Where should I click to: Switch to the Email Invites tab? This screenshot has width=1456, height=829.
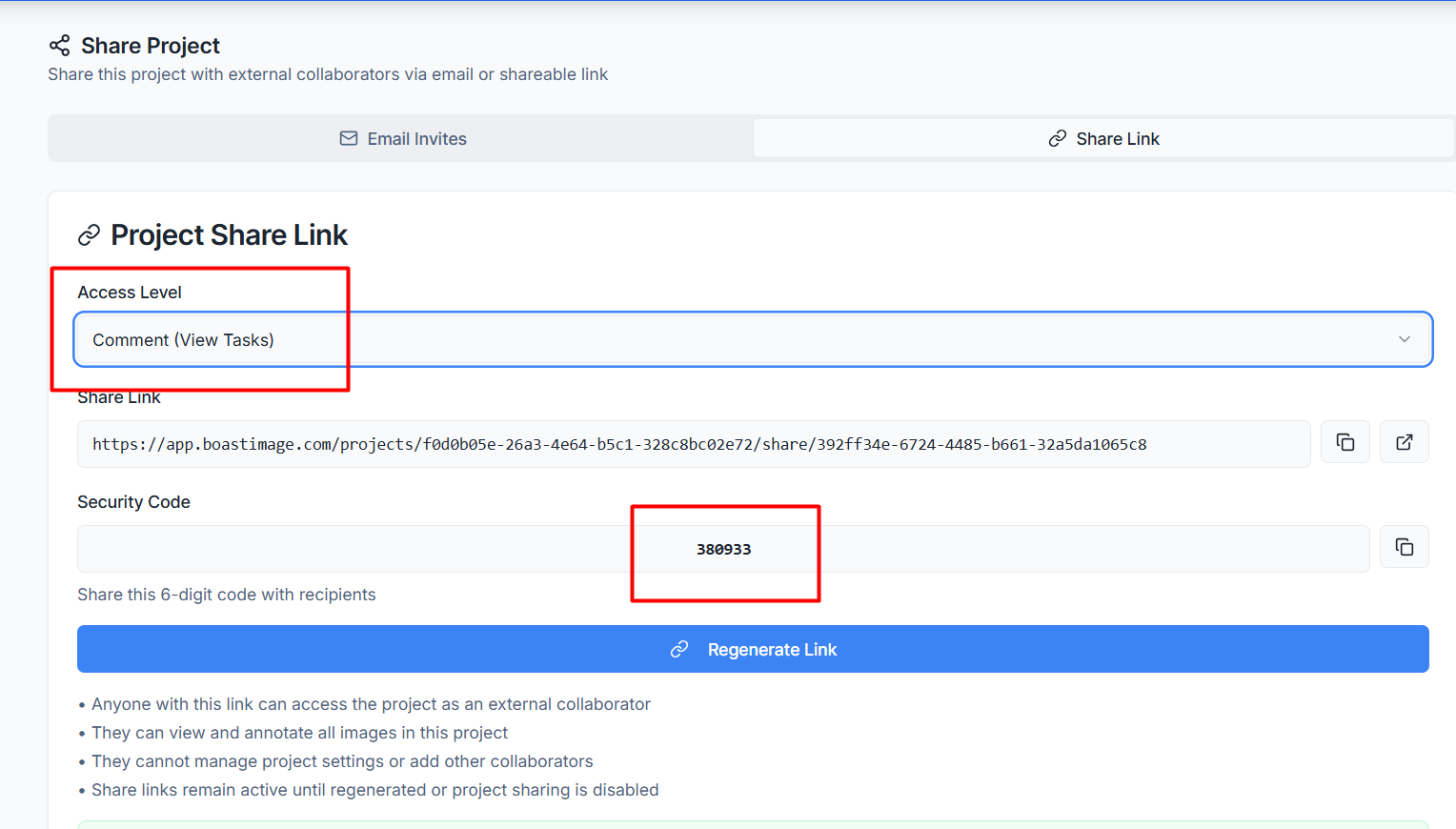pos(402,139)
